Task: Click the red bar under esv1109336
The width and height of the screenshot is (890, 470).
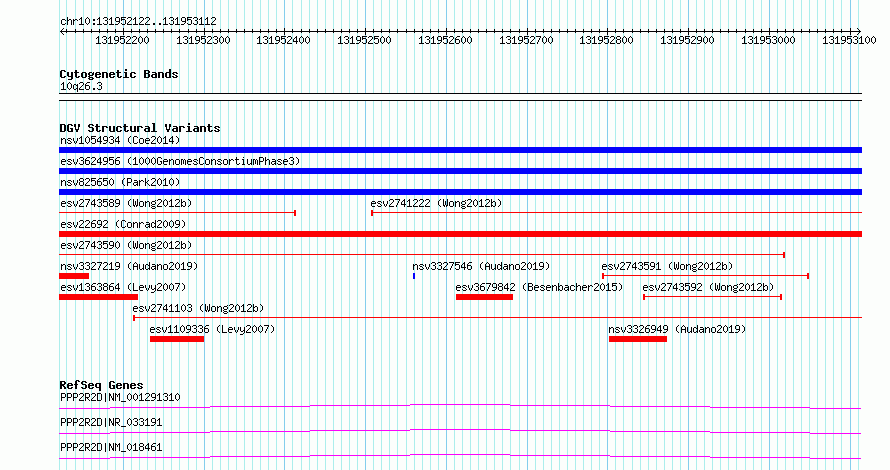Action: point(177,339)
